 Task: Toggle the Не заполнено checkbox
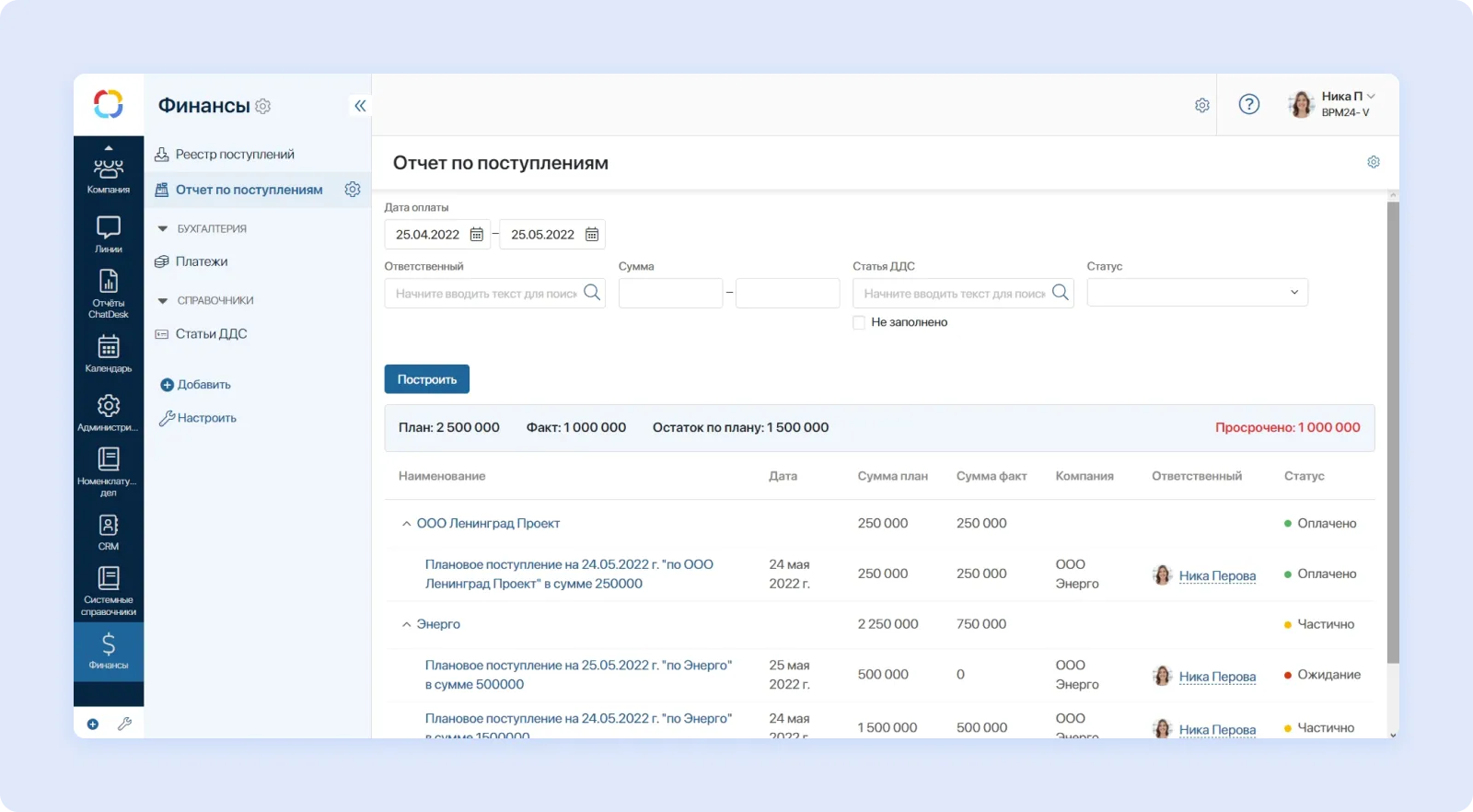(859, 323)
